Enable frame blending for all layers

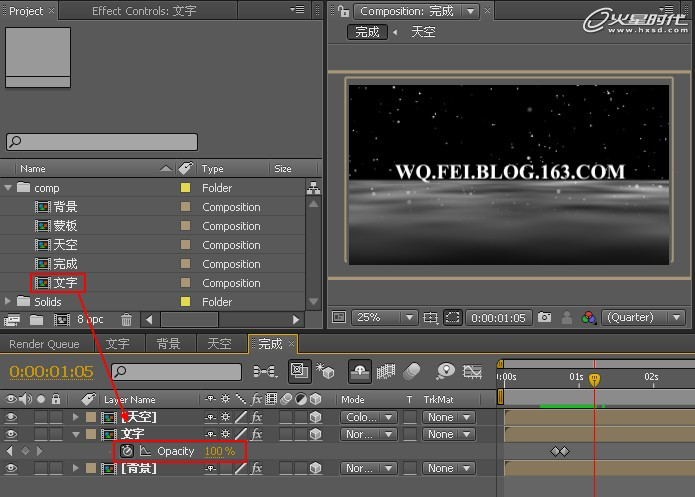click(386, 371)
